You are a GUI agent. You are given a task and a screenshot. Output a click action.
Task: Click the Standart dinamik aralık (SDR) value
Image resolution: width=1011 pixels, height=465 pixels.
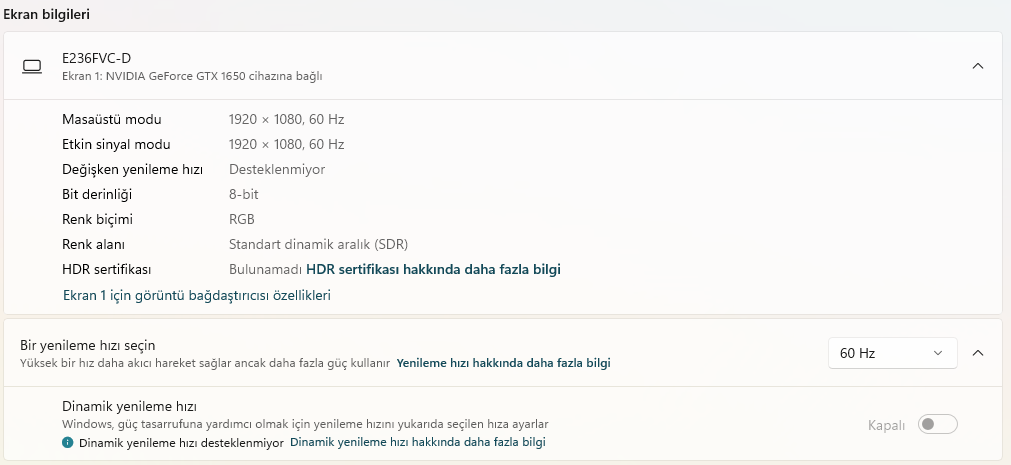319,245
